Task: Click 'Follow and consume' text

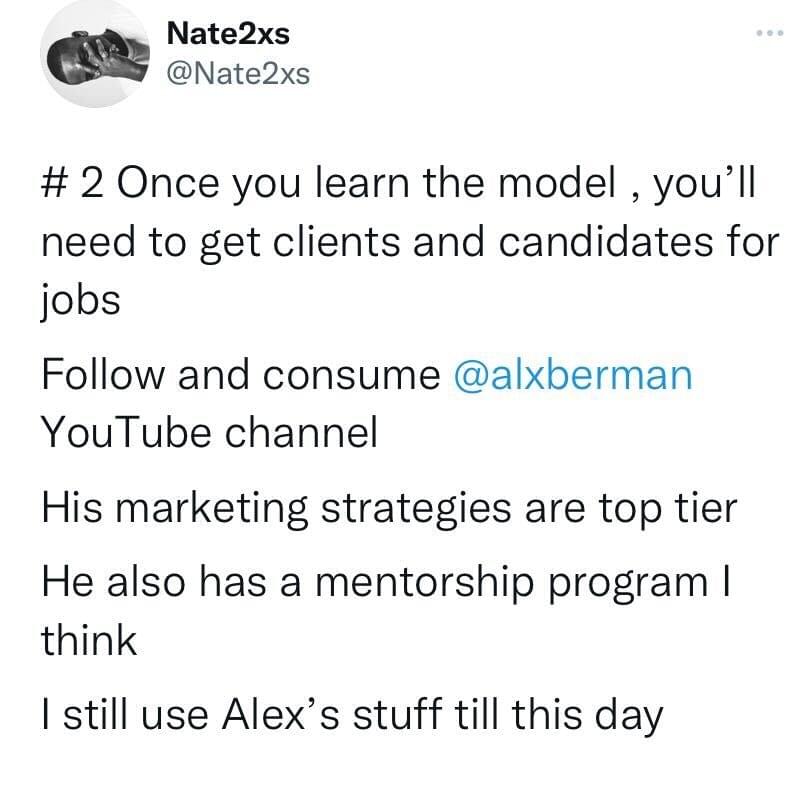Action: (241, 374)
